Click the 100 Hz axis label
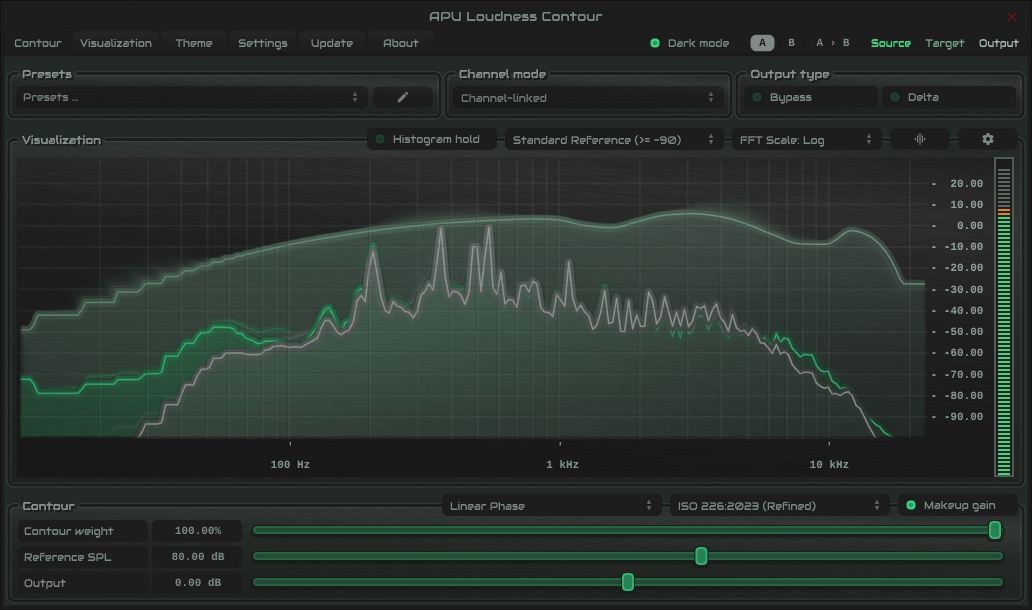Viewport: 1032px width, 610px height. (x=290, y=465)
